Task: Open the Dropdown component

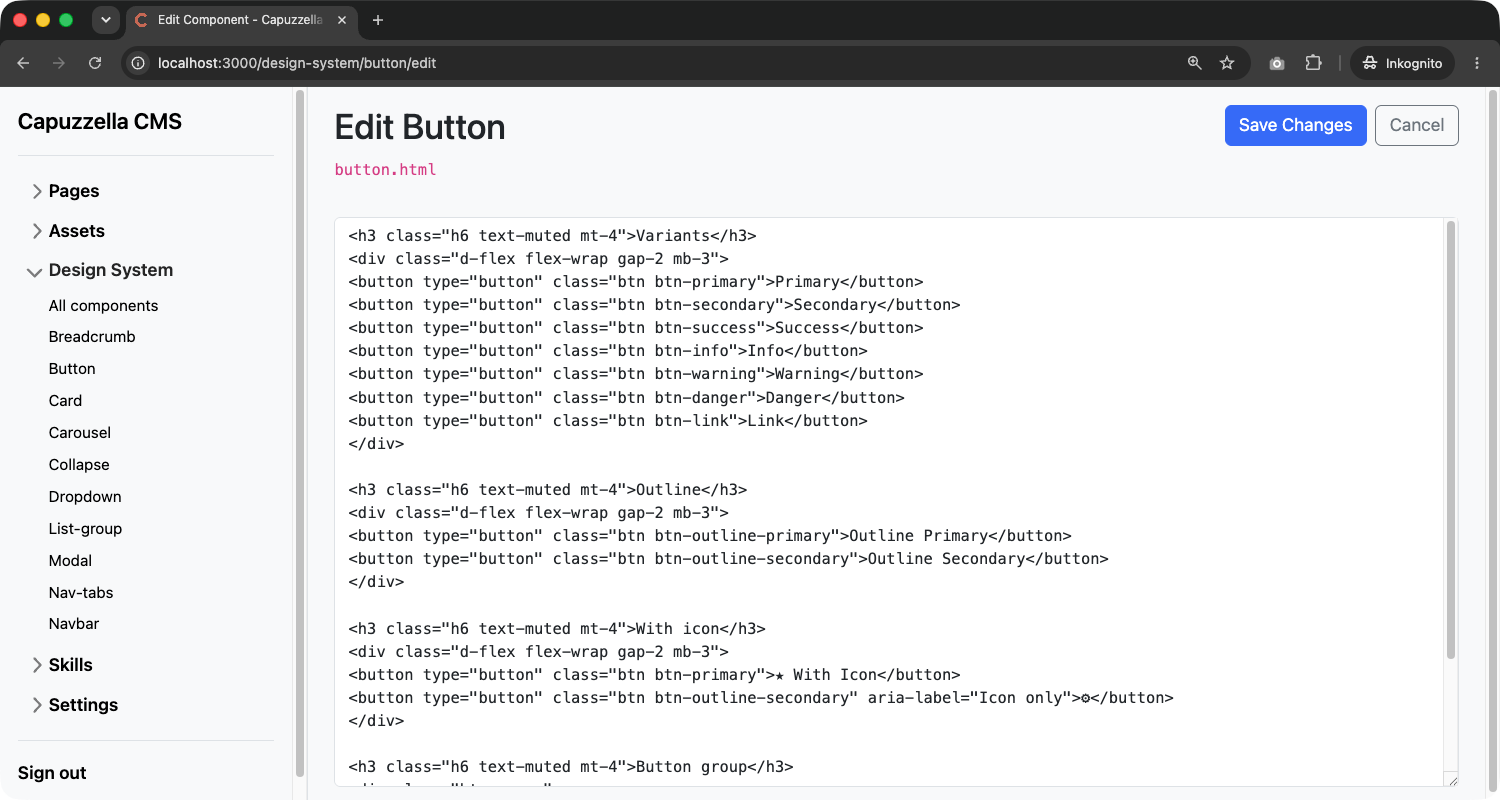Action: [x=85, y=497]
